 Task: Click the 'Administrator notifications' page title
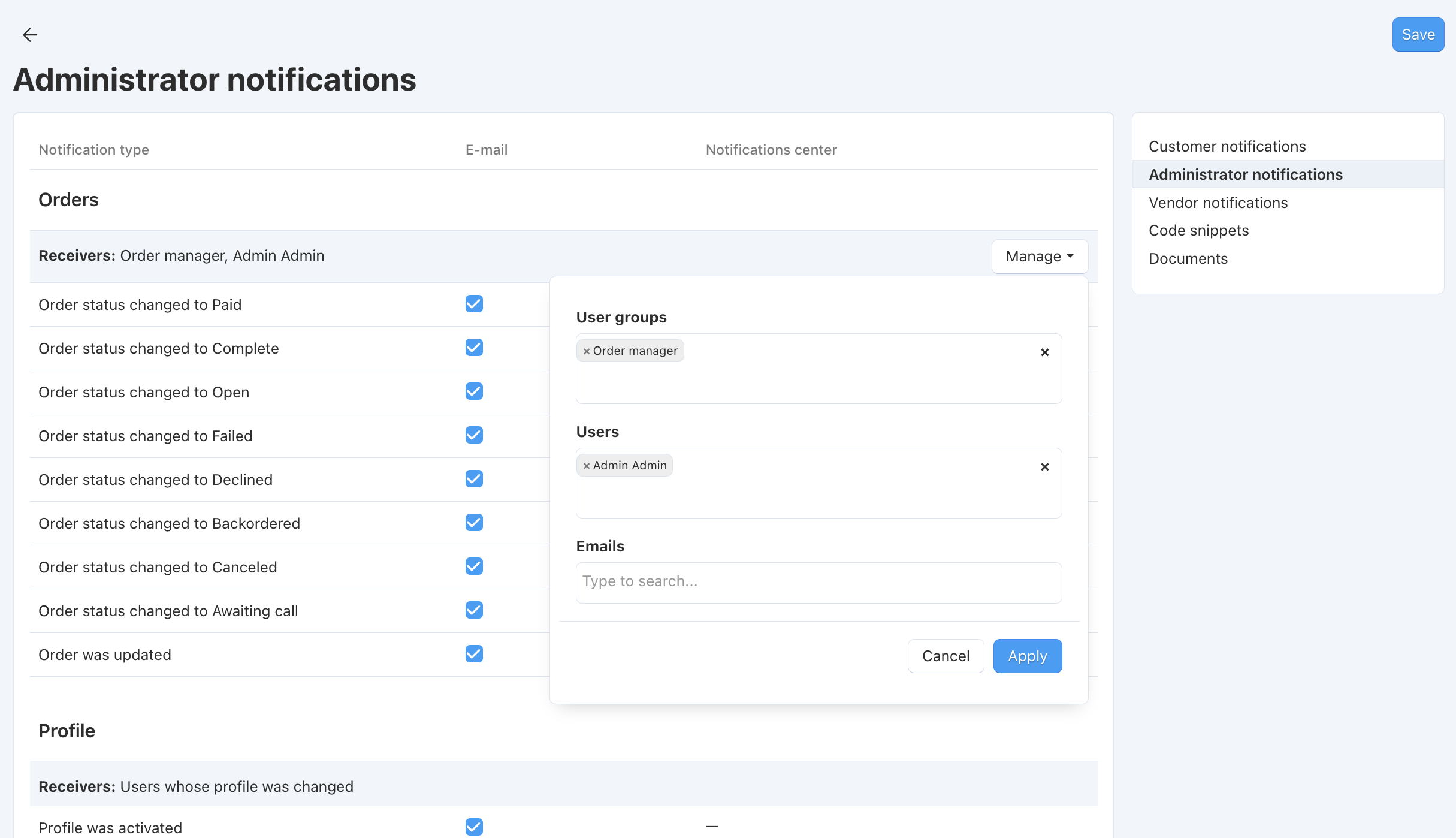[215, 79]
